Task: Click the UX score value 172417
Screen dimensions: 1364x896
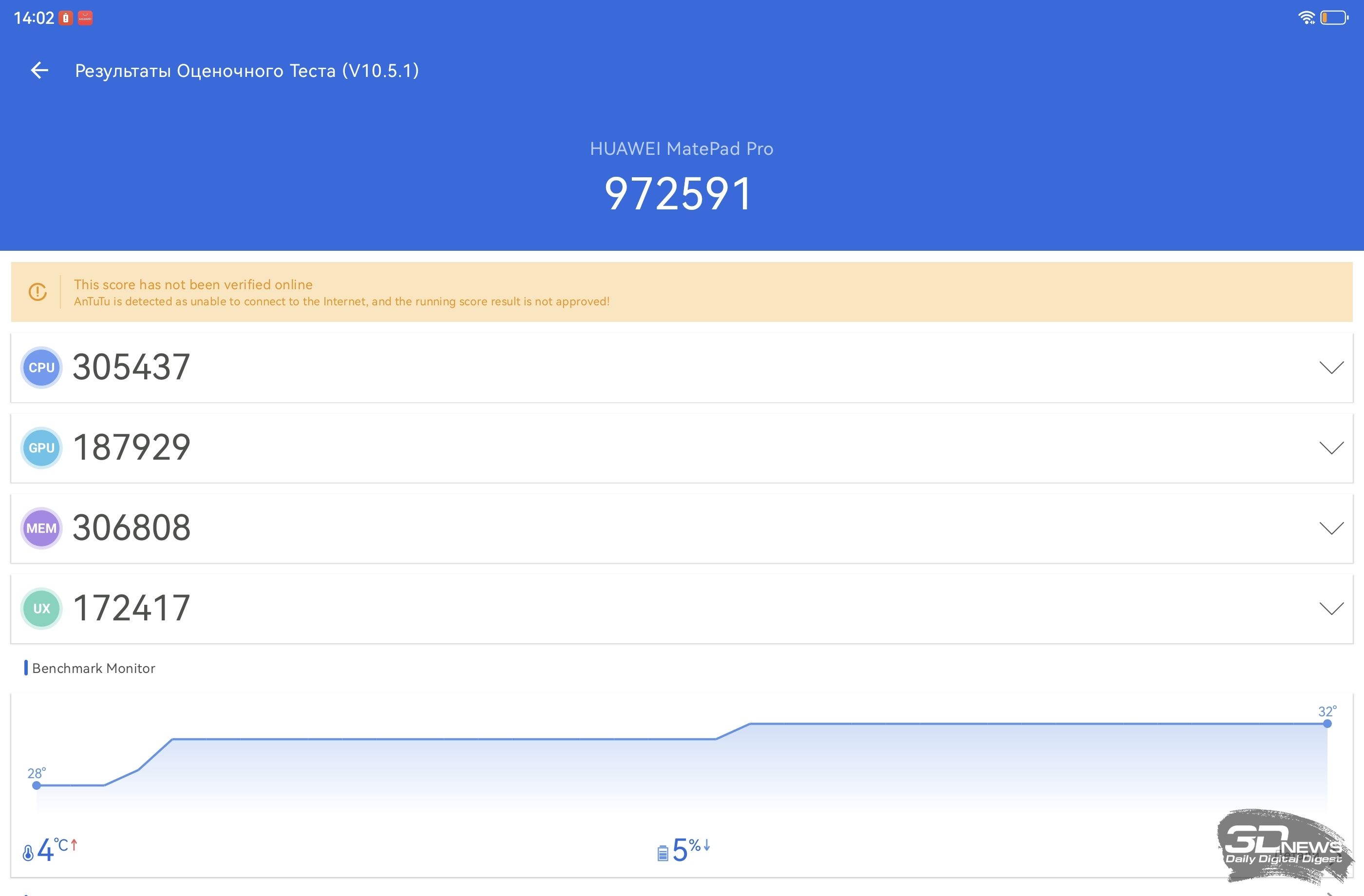Action: tap(131, 608)
